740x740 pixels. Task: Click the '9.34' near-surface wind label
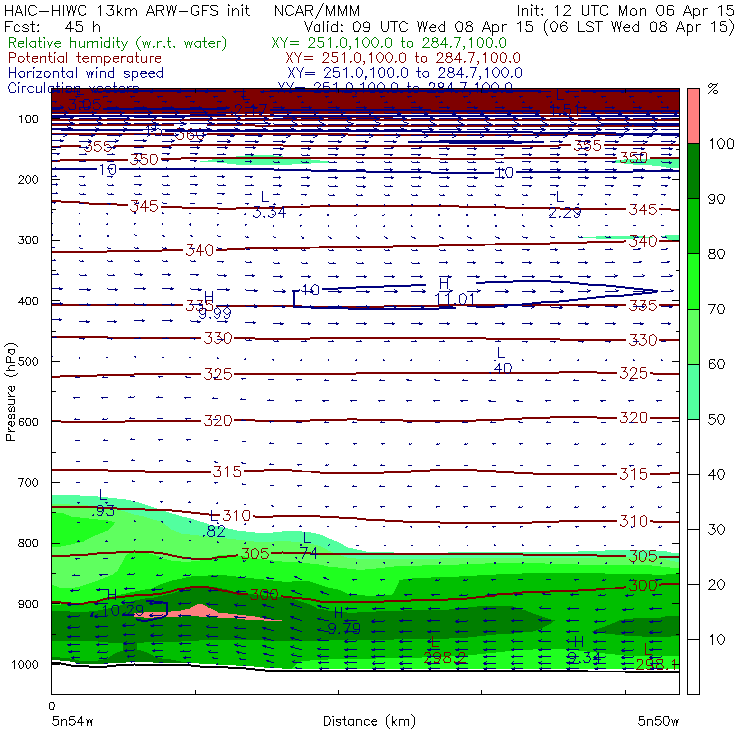pyautogui.click(x=584, y=657)
